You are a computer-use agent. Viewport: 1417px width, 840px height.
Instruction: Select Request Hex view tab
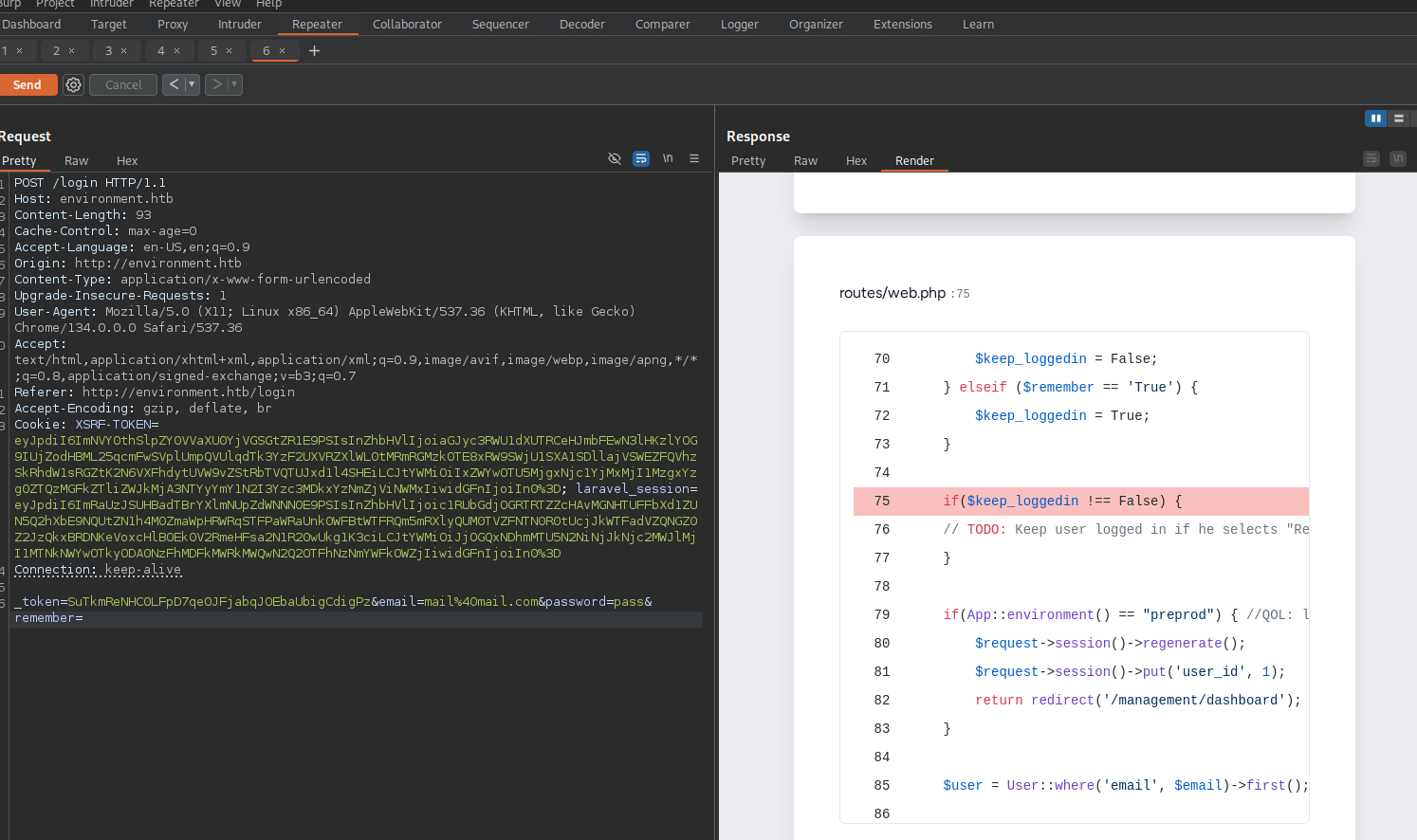click(127, 160)
